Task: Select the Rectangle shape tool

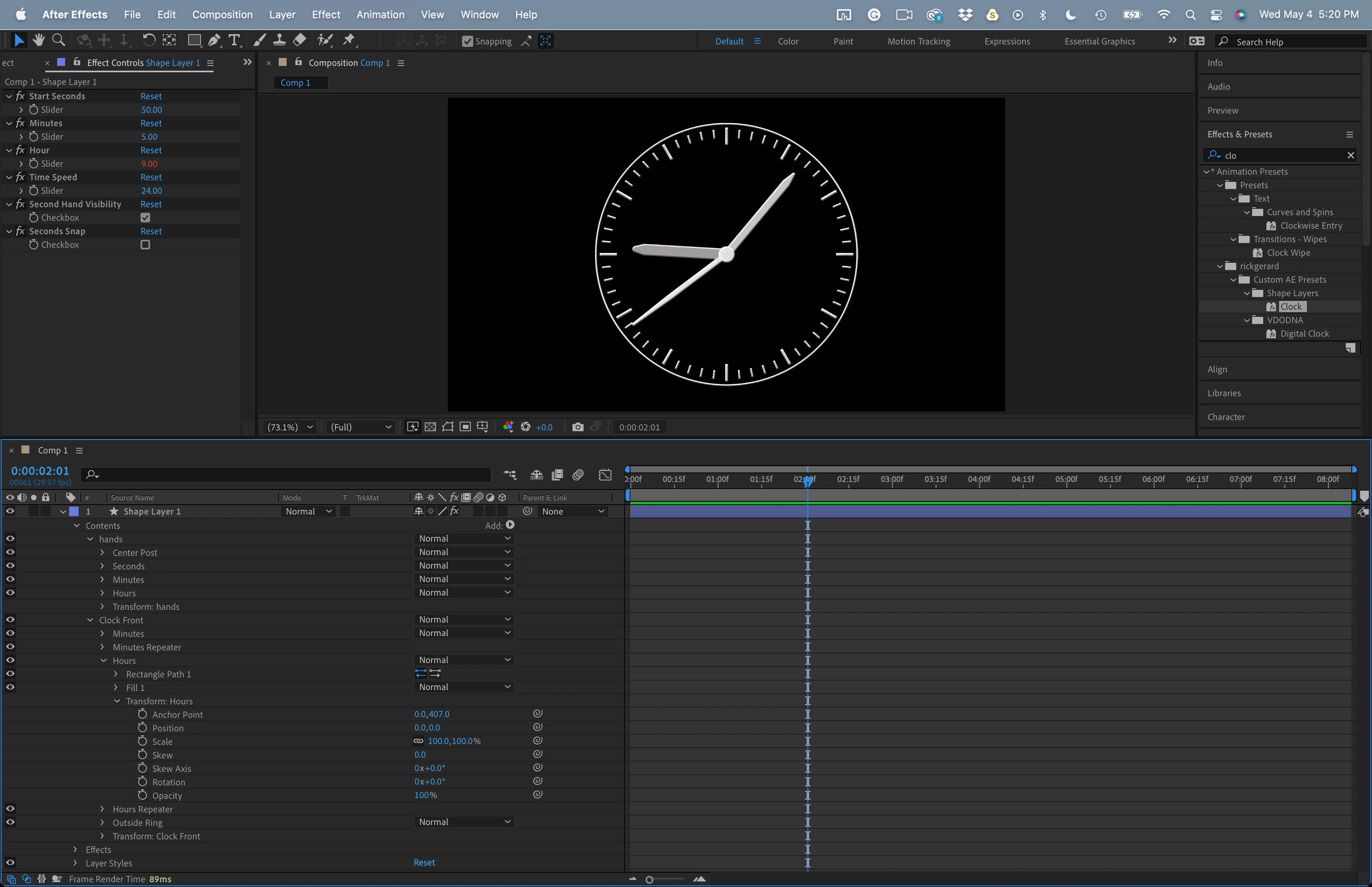Action: click(x=194, y=40)
